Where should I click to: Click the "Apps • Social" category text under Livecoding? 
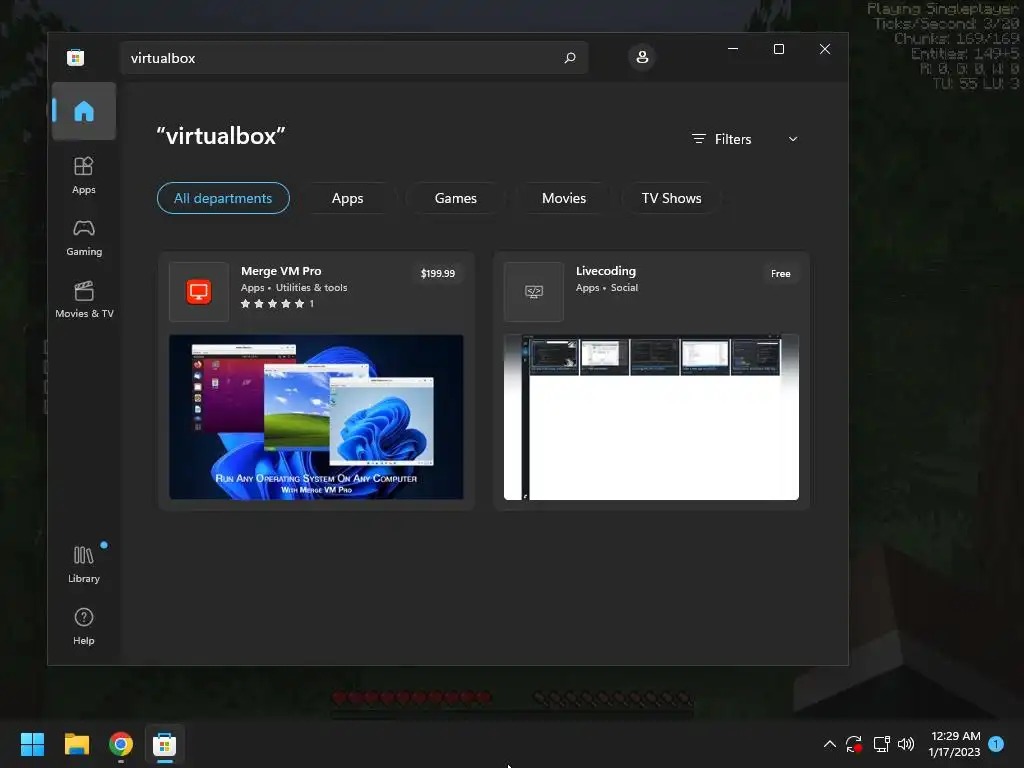click(x=607, y=287)
